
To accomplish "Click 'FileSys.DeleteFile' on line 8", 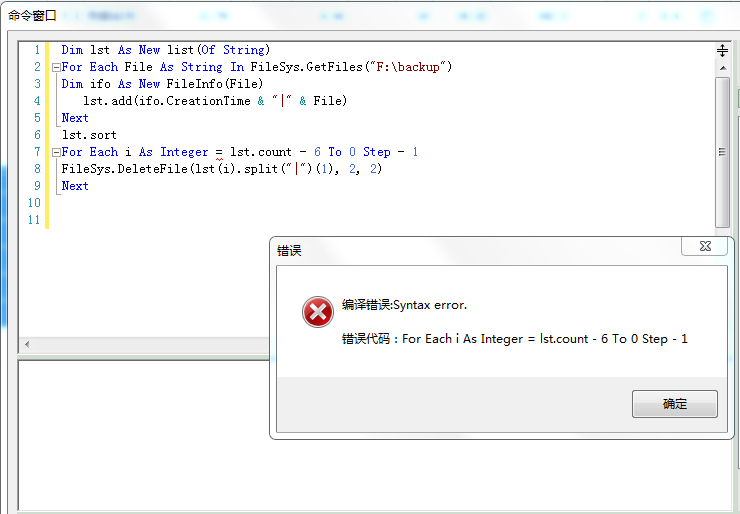I will 125,169.
